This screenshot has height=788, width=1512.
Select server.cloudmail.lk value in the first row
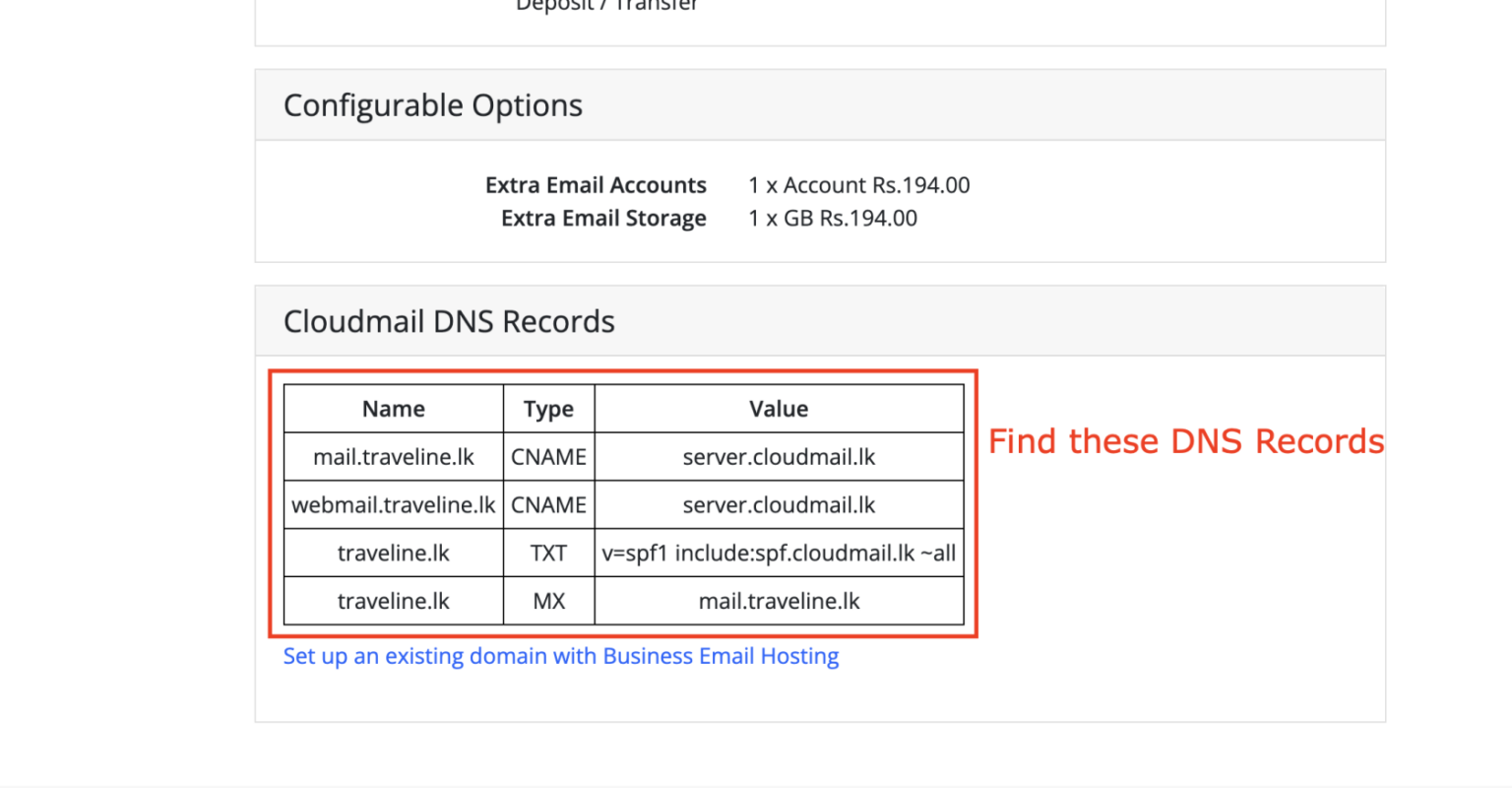[779, 457]
